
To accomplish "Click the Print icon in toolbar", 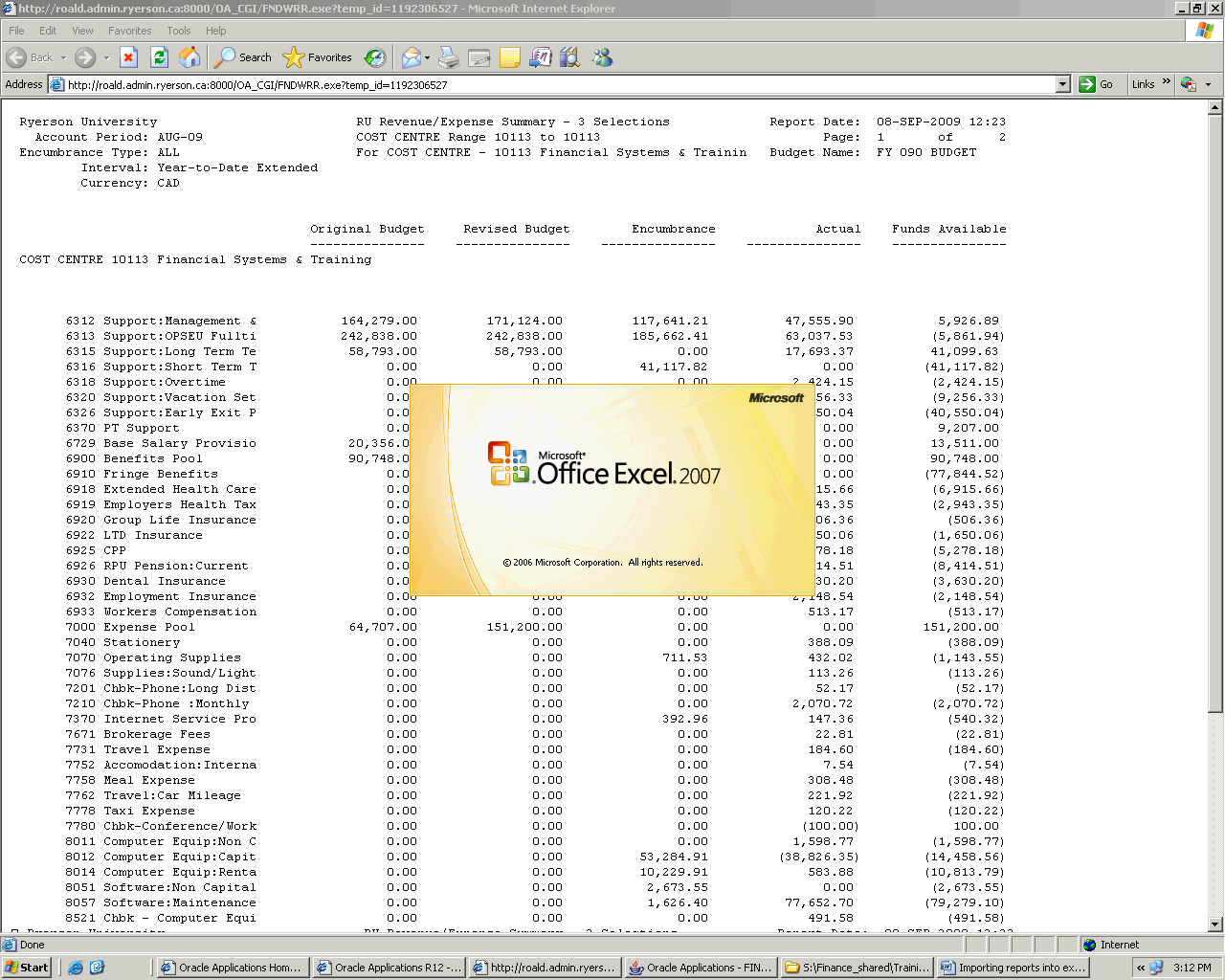I will (449, 57).
